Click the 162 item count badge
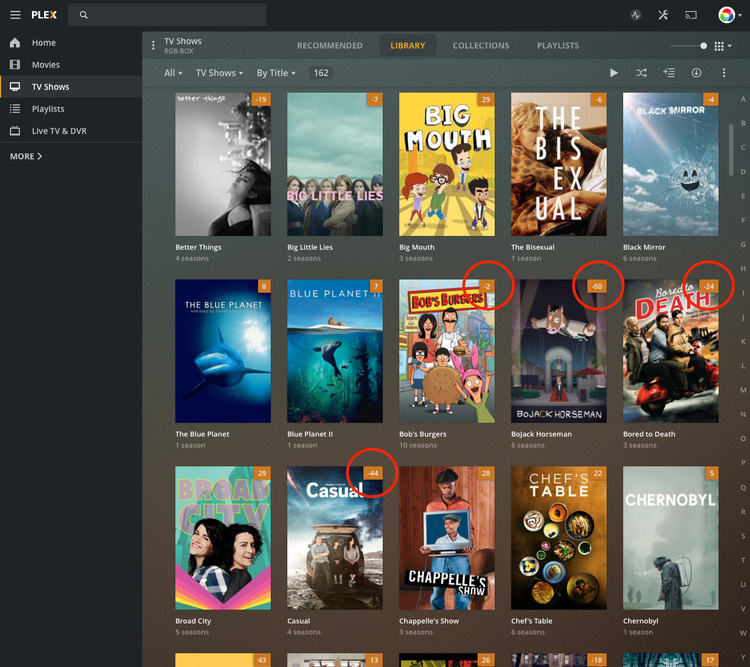 point(321,73)
